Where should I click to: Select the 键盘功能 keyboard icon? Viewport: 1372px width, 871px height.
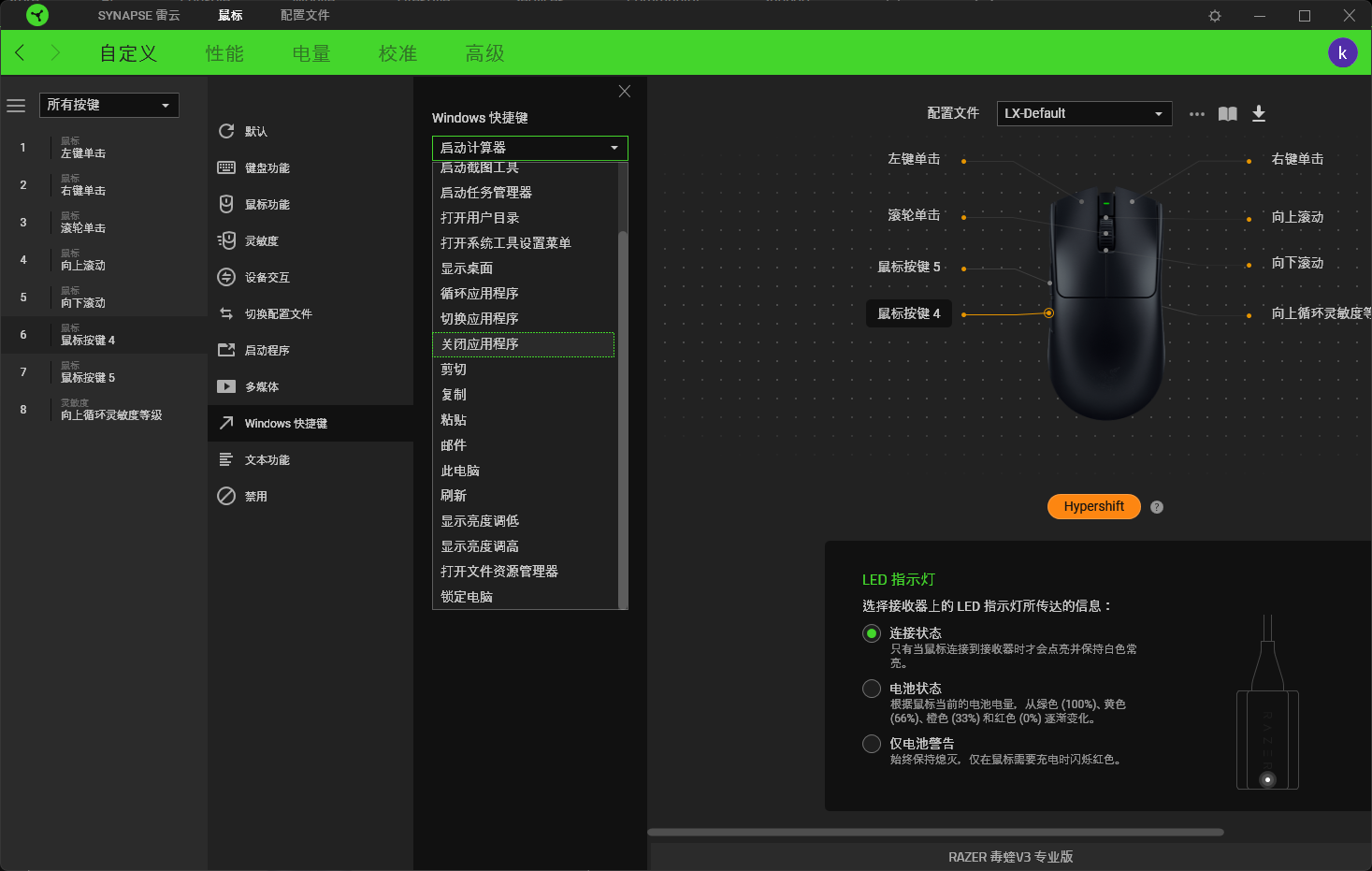pos(226,167)
